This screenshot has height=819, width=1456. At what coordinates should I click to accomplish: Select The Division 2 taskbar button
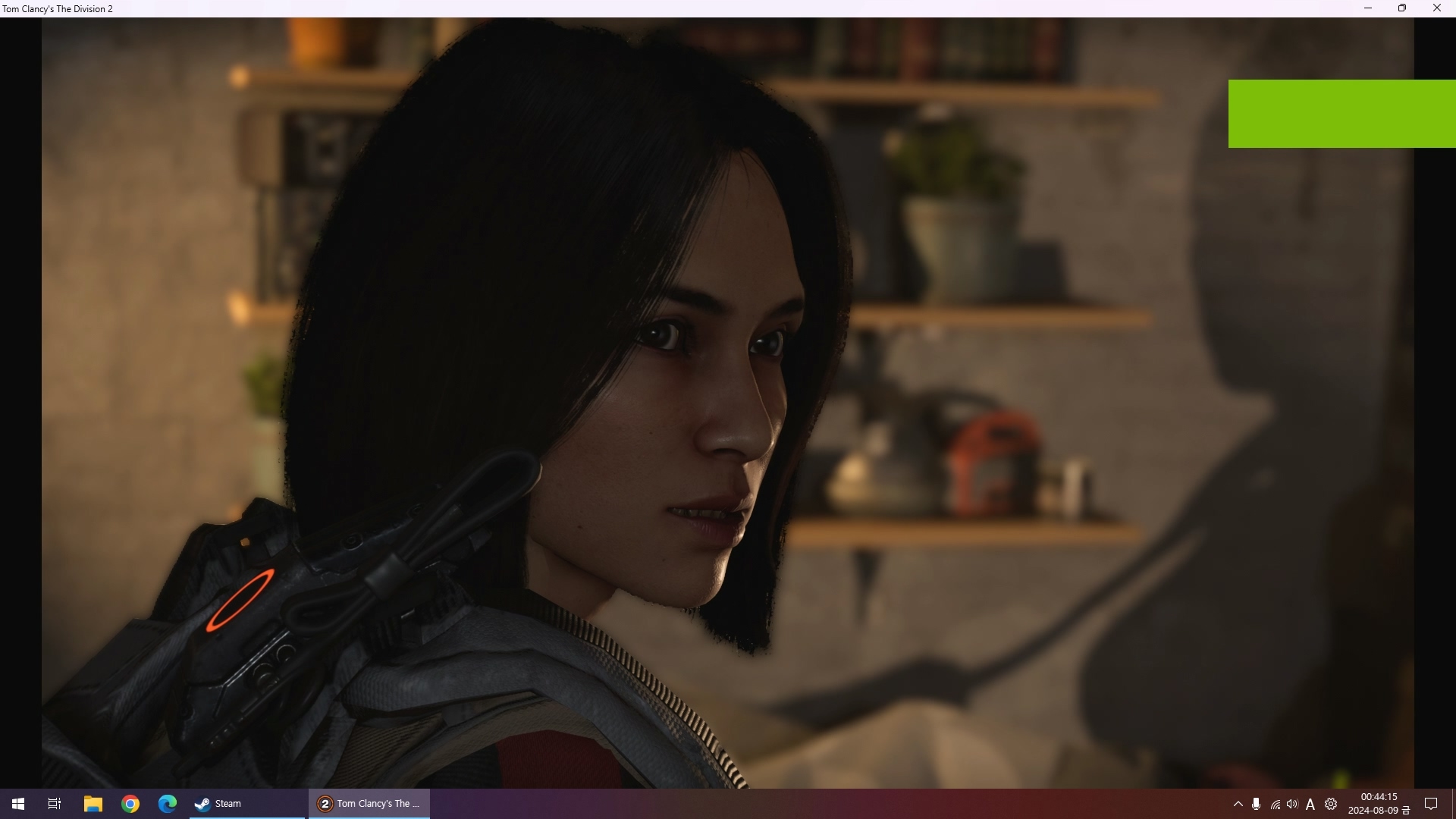369,804
